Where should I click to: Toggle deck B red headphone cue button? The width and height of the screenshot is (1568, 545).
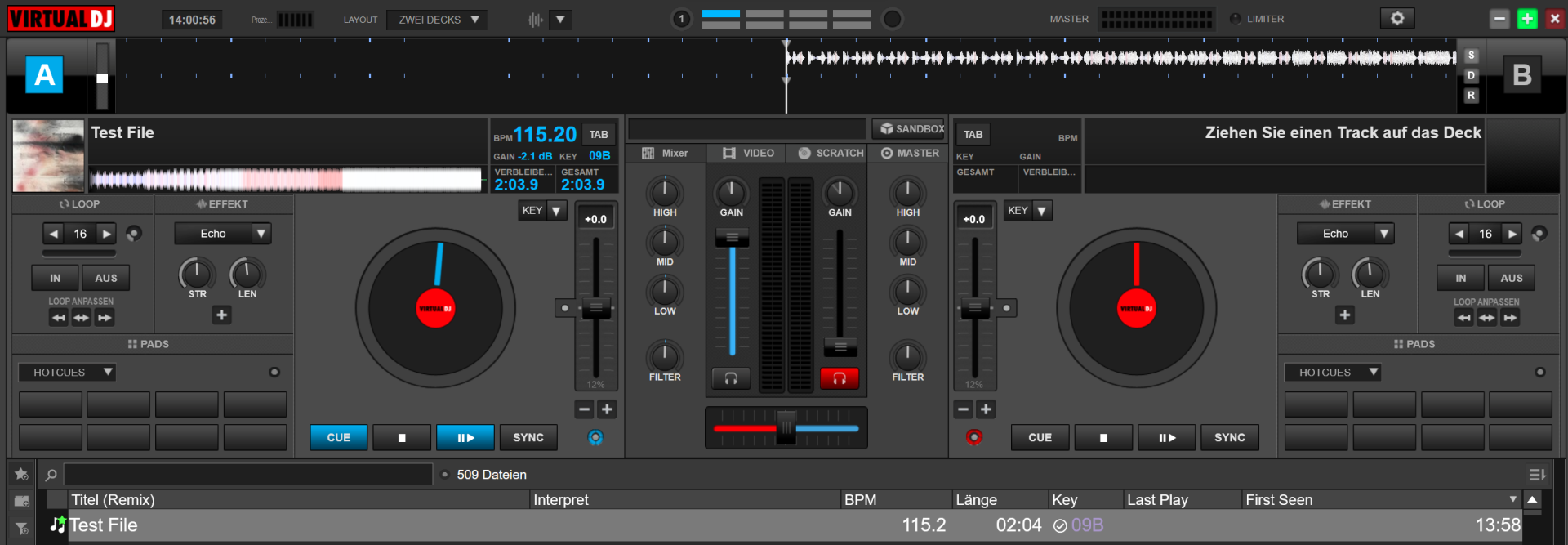pyautogui.click(x=840, y=378)
